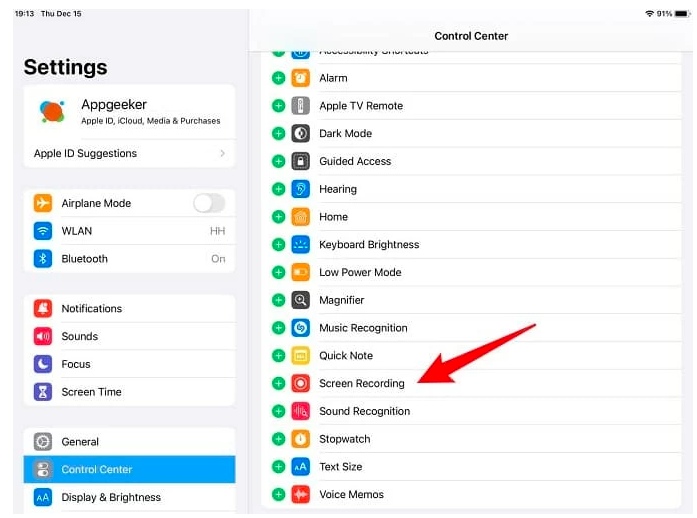The height and width of the screenshot is (518, 697).
Task: Click the Apple TV Remote icon
Action: pyautogui.click(x=301, y=106)
